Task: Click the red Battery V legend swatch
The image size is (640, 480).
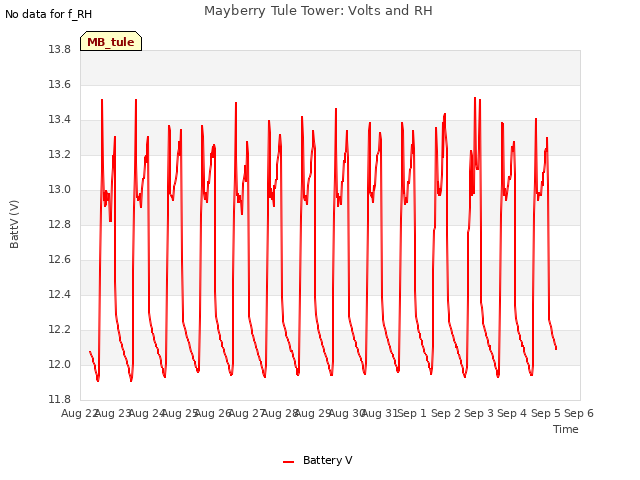Action: click(x=289, y=462)
